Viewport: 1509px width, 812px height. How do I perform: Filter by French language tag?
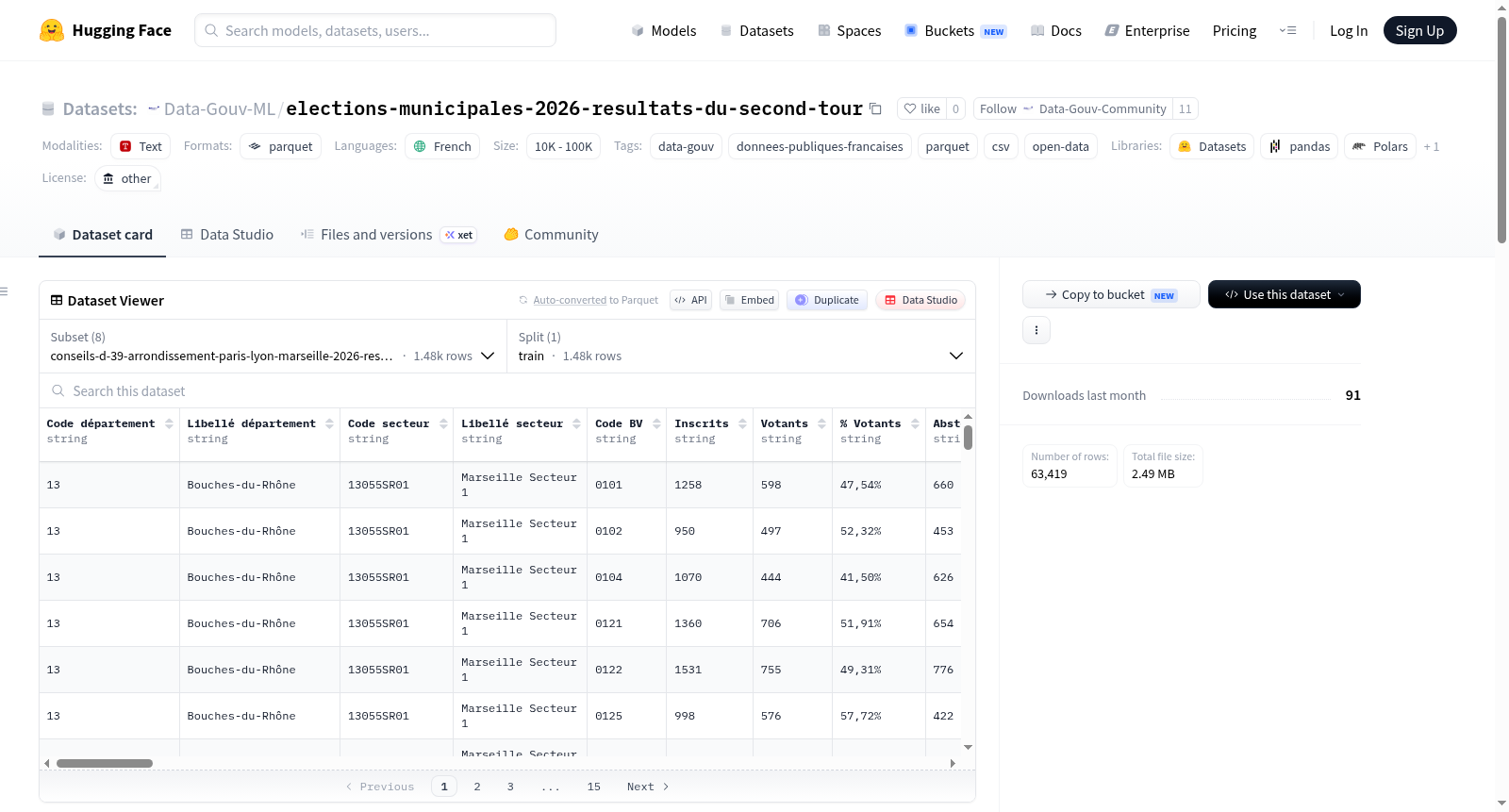442,146
